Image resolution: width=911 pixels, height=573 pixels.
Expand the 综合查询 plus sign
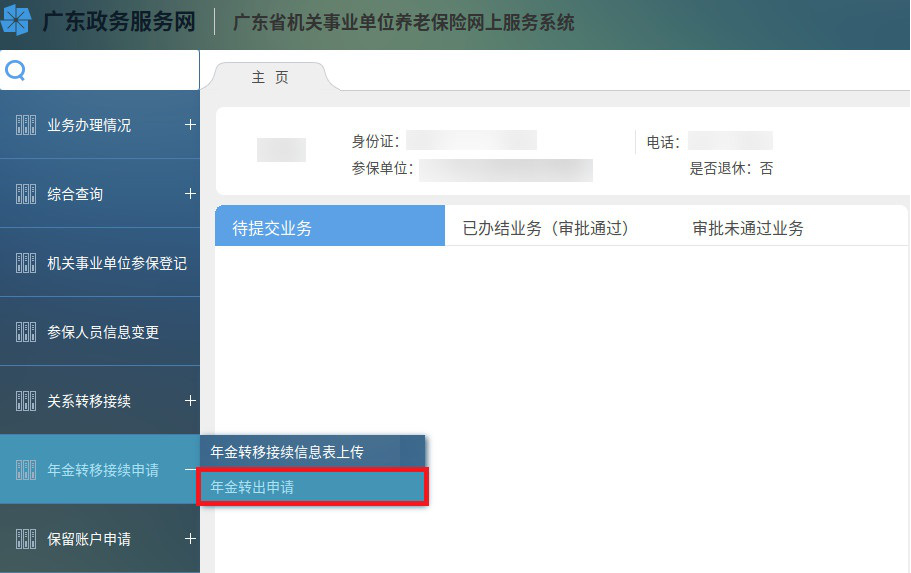click(x=190, y=194)
